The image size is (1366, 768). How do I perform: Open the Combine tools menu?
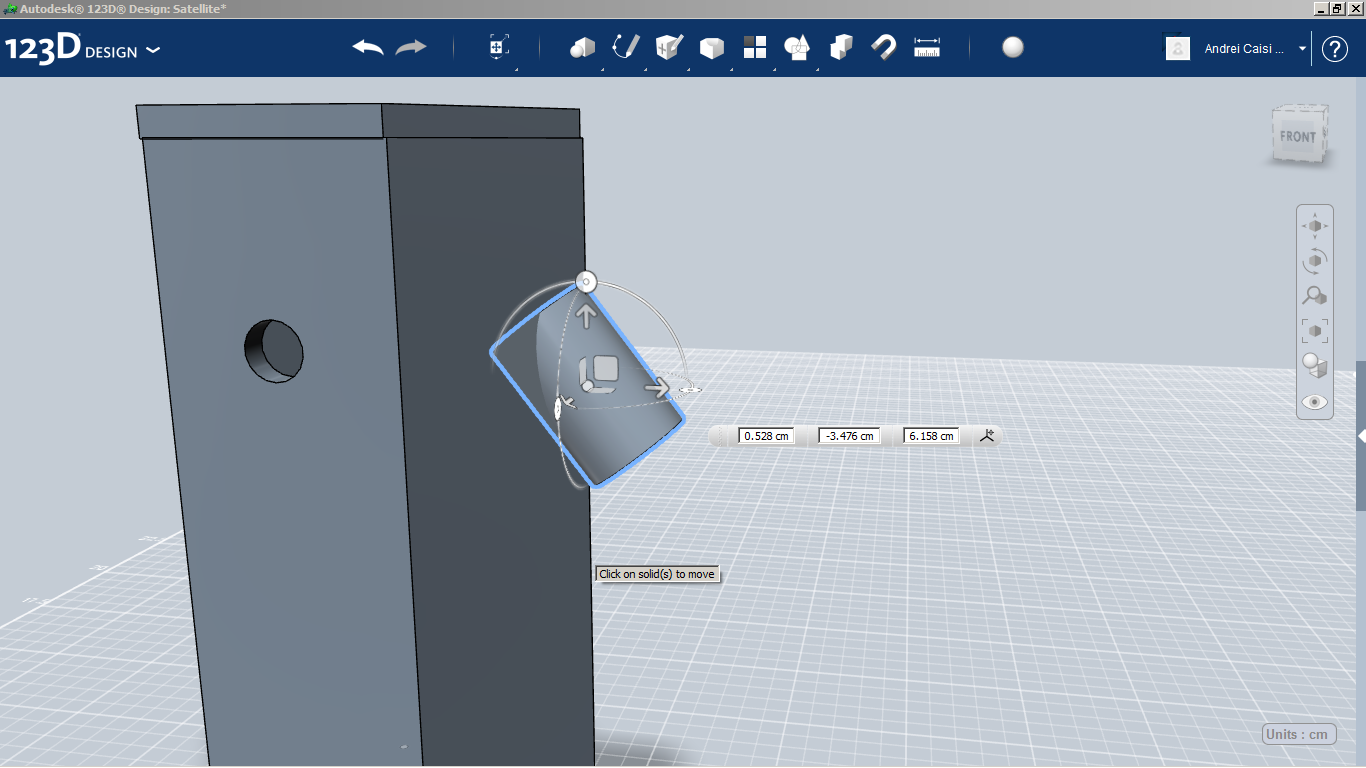[841, 47]
